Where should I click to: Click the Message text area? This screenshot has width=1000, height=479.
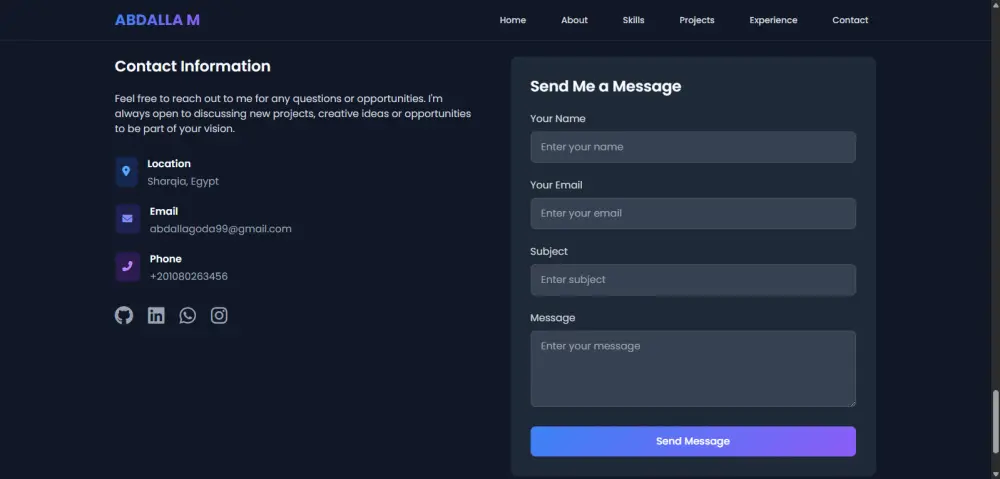tap(692, 368)
